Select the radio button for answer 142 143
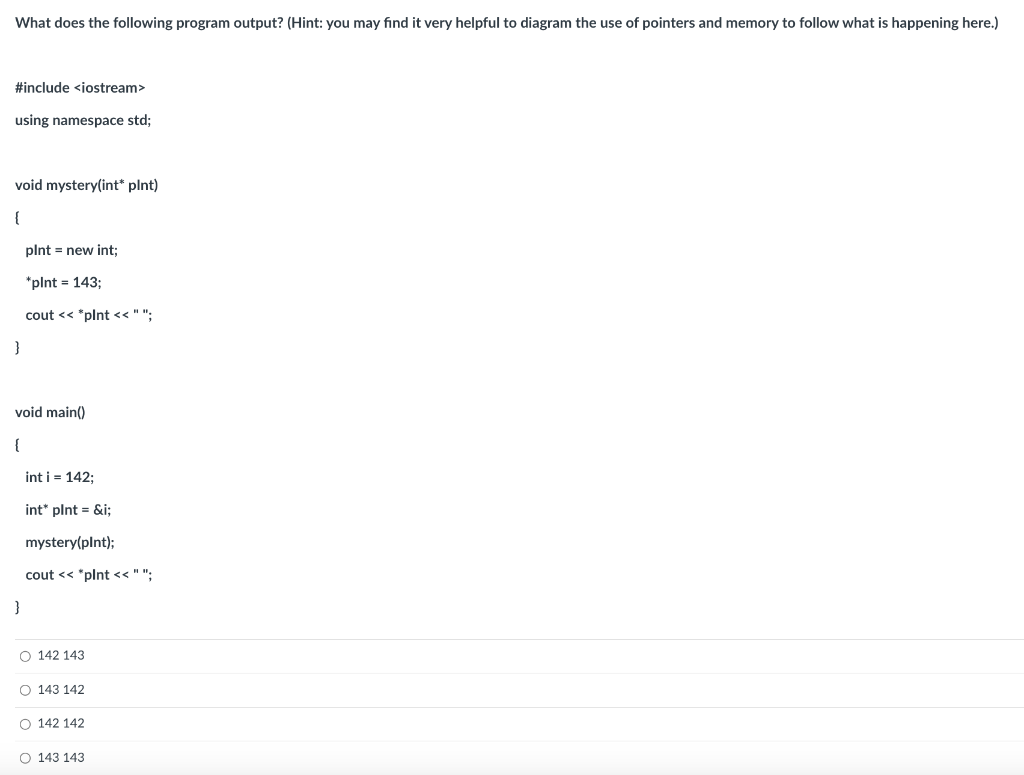 (x=24, y=655)
